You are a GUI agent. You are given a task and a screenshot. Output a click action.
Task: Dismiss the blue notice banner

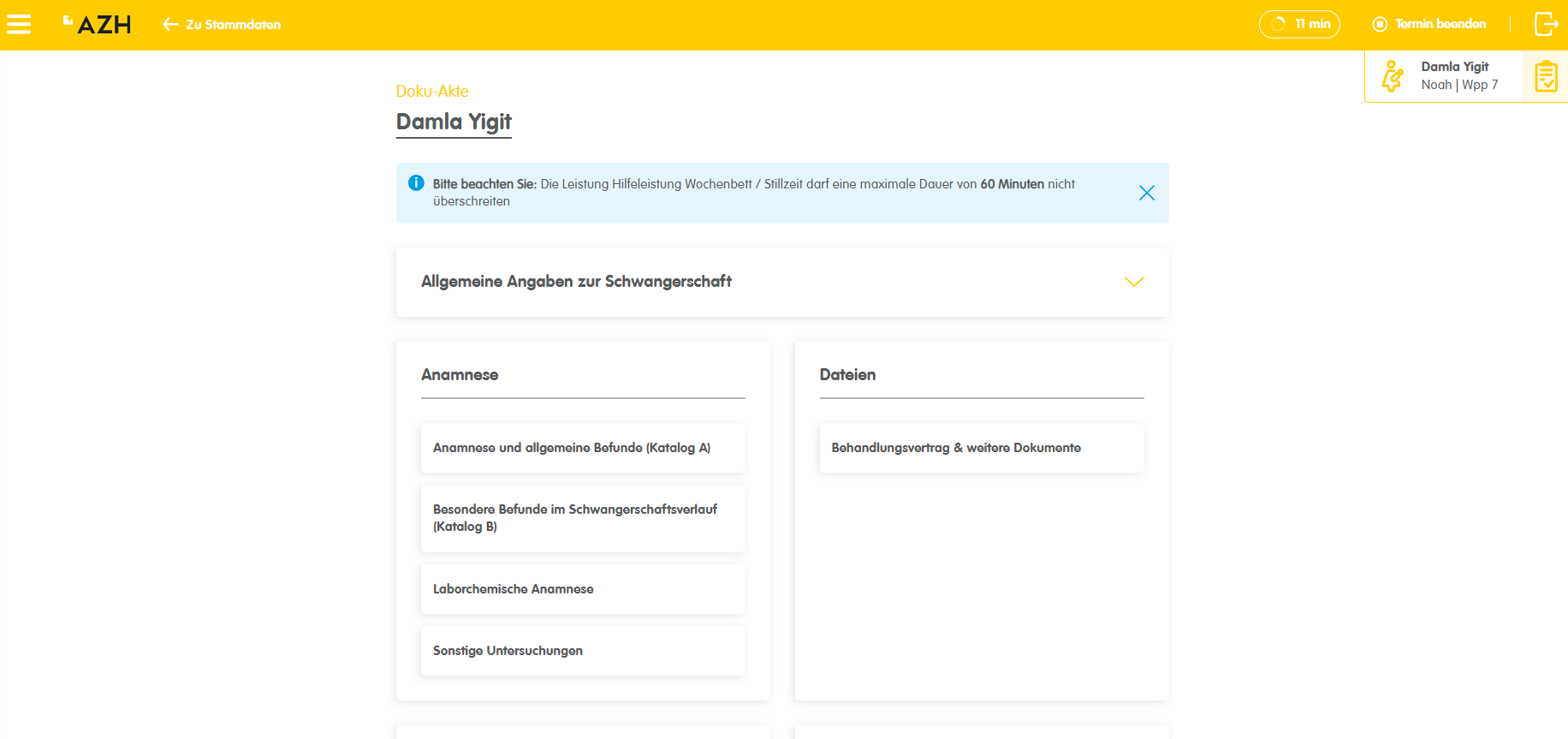tap(1146, 193)
